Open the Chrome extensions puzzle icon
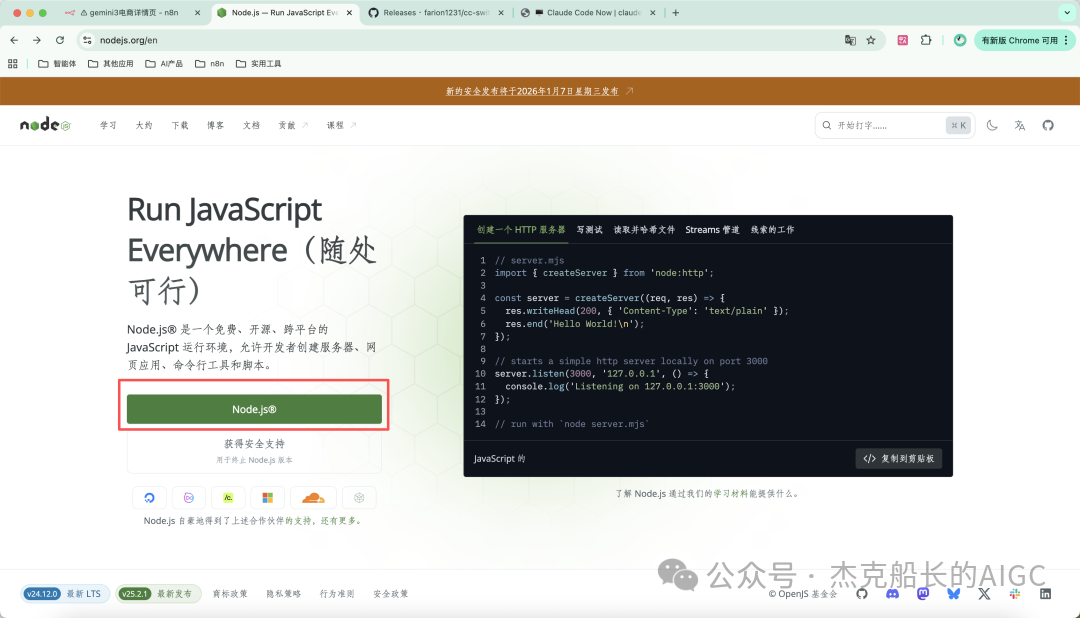The height and width of the screenshot is (618, 1080). click(926, 40)
